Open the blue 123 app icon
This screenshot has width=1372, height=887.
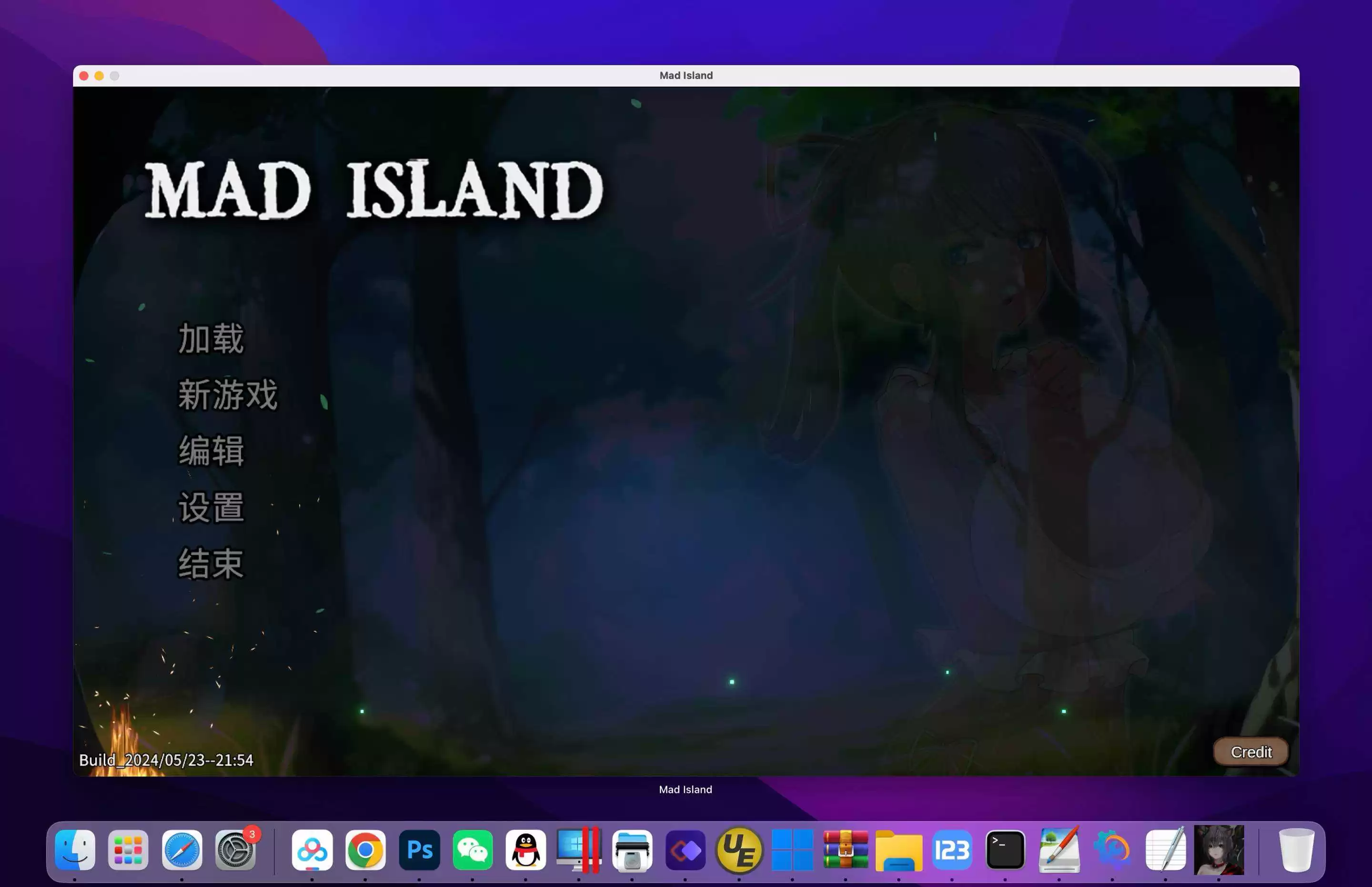(x=952, y=850)
